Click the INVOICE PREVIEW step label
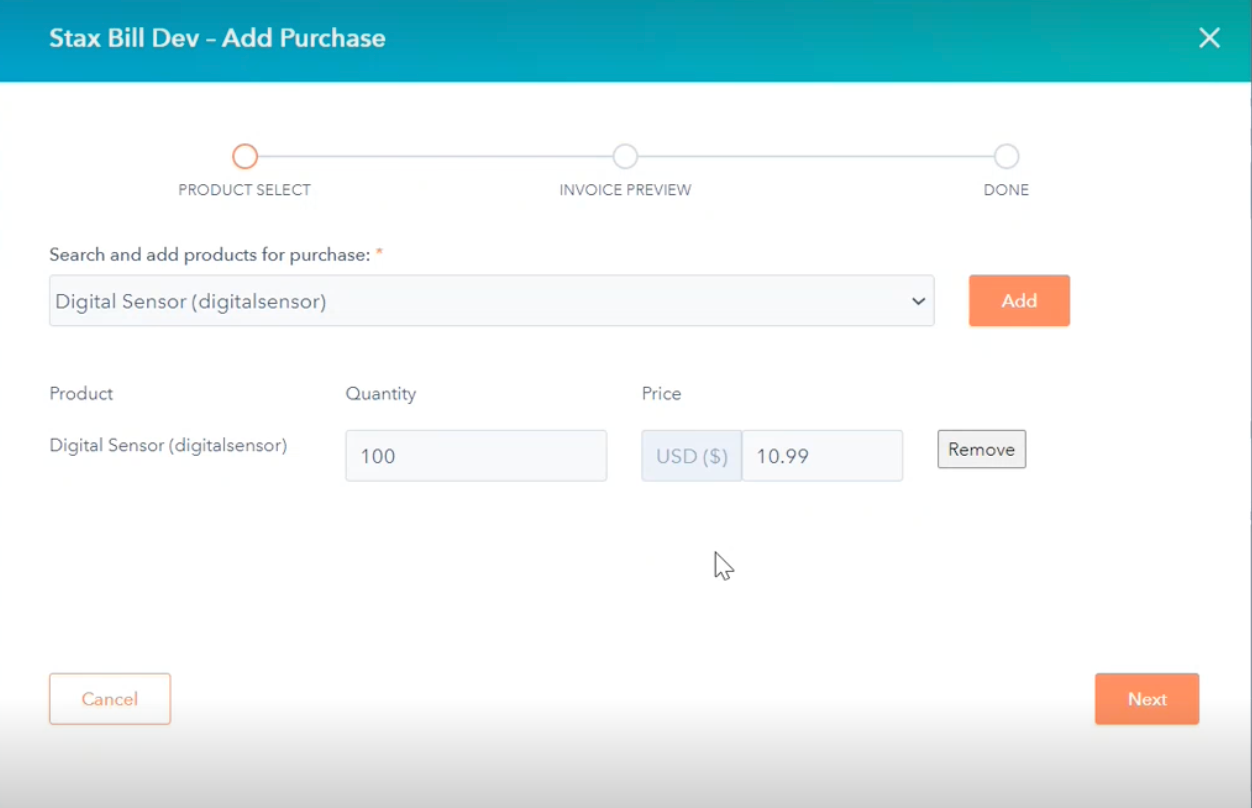The width and height of the screenshot is (1252, 808). pos(625,190)
